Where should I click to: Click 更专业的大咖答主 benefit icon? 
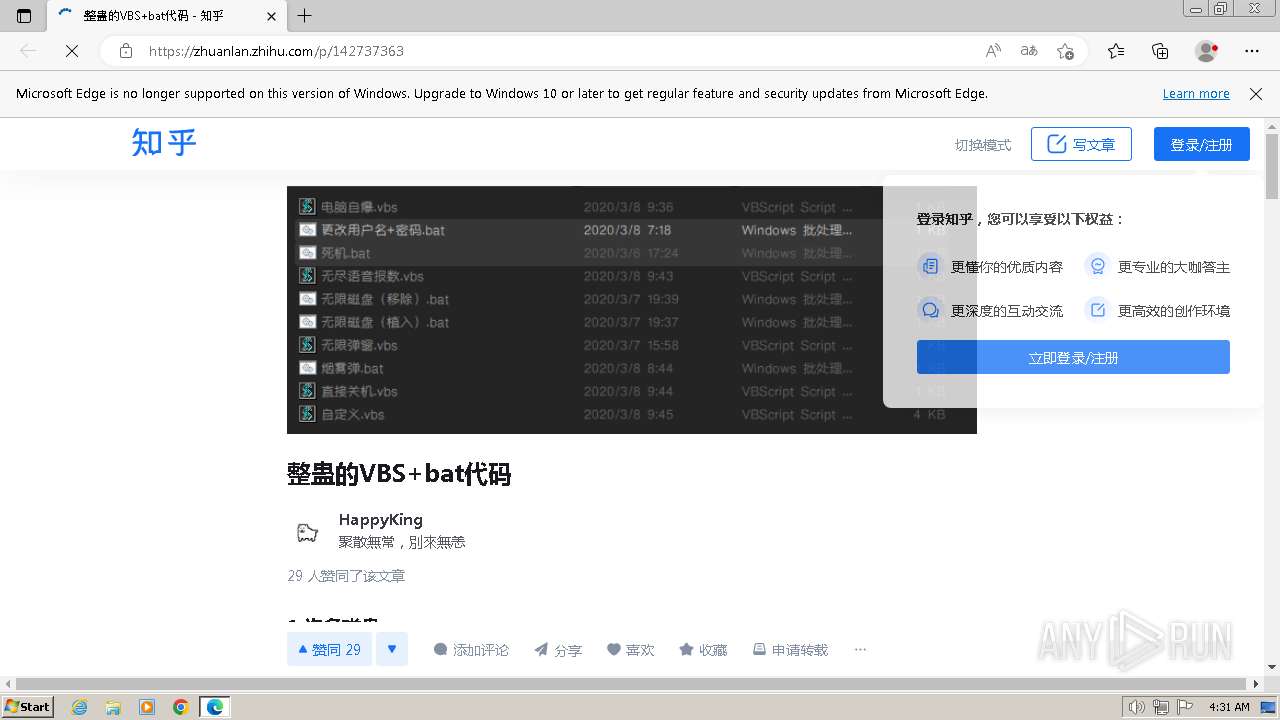click(1097, 266)
